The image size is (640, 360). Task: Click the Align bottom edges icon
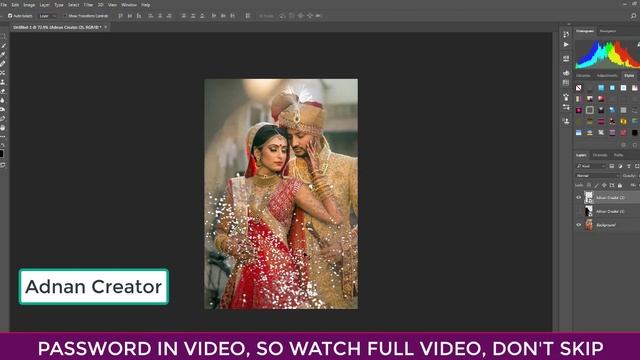139,16
